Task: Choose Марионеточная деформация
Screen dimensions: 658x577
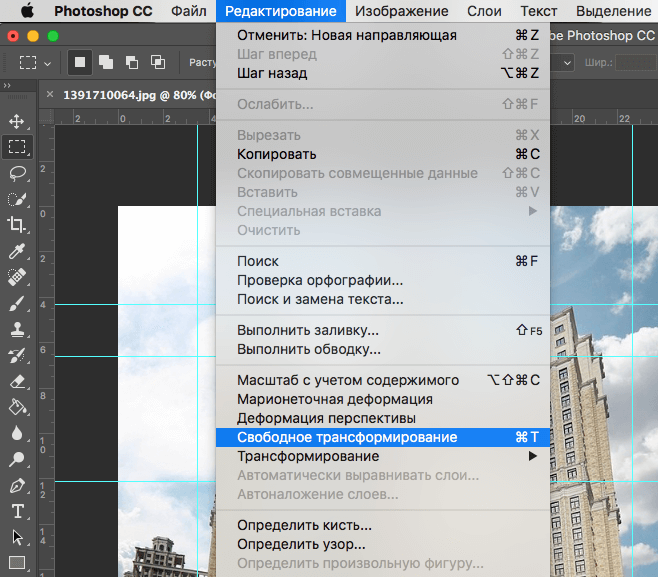Action: coord(383,399)
